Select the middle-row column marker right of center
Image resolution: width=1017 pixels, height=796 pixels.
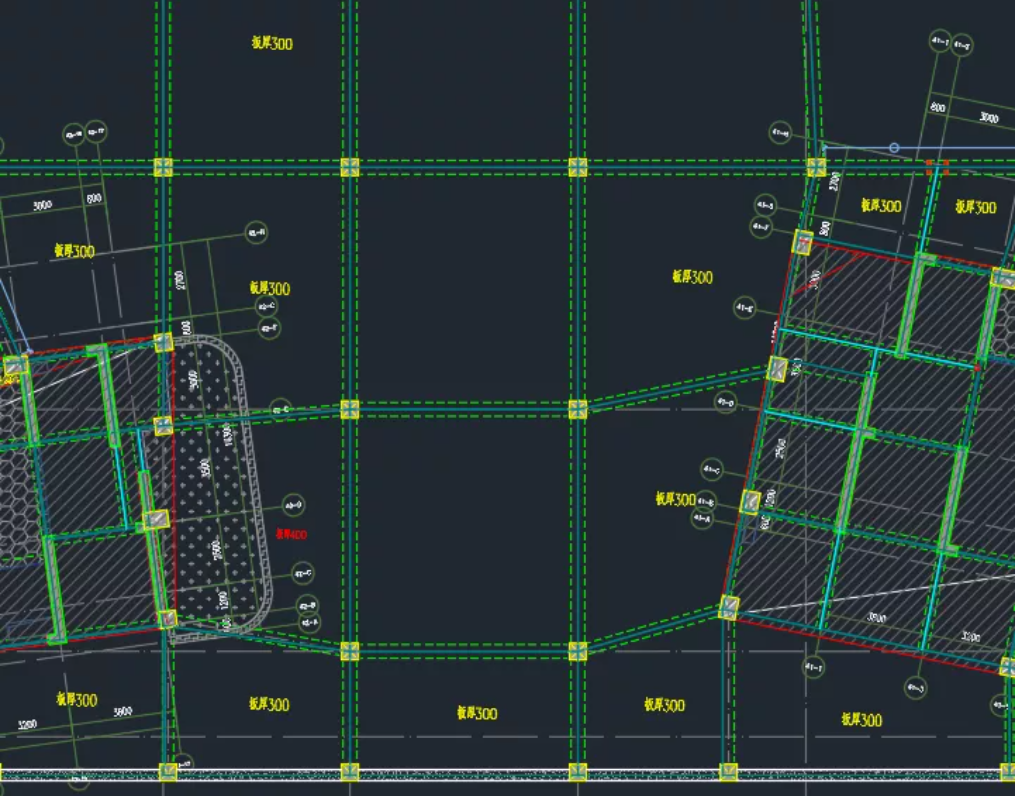(x=577, y=409)
